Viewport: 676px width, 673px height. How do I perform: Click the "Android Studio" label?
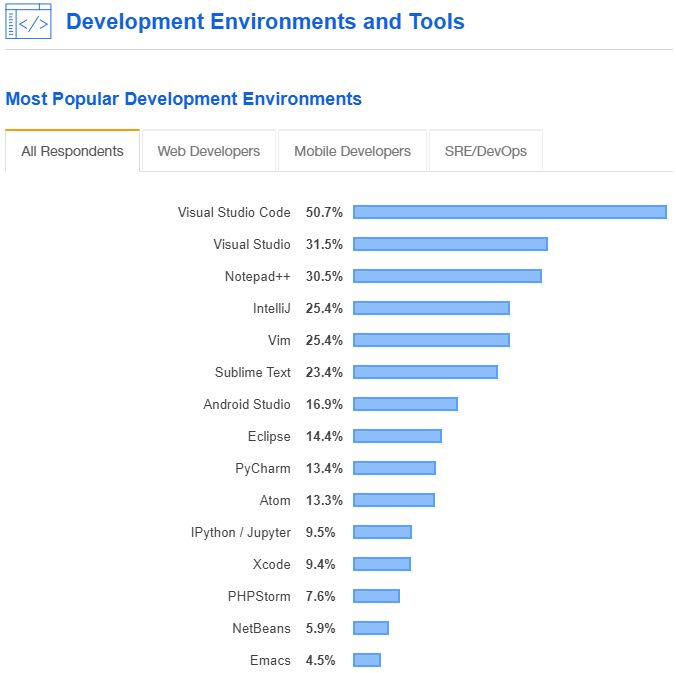point(247,404)
